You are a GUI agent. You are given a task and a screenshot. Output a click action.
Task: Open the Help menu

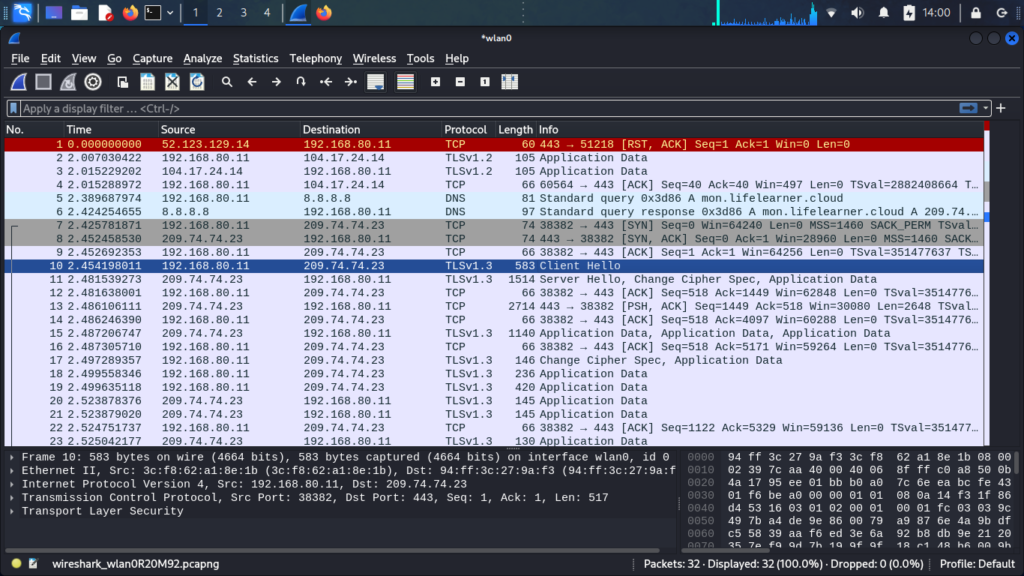[456, 58]
